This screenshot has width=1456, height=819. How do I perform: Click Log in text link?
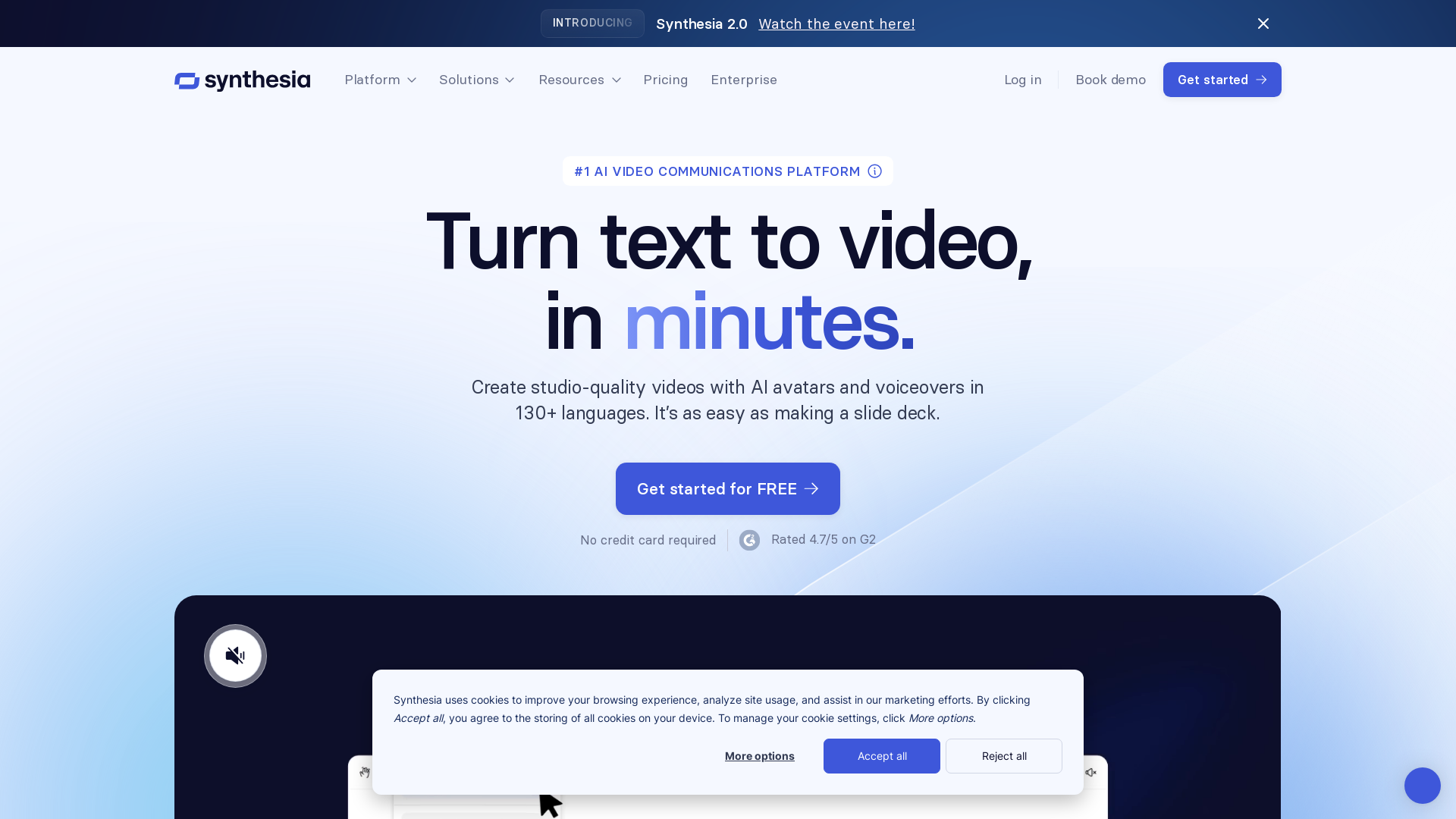click(x=1023, y=79)
